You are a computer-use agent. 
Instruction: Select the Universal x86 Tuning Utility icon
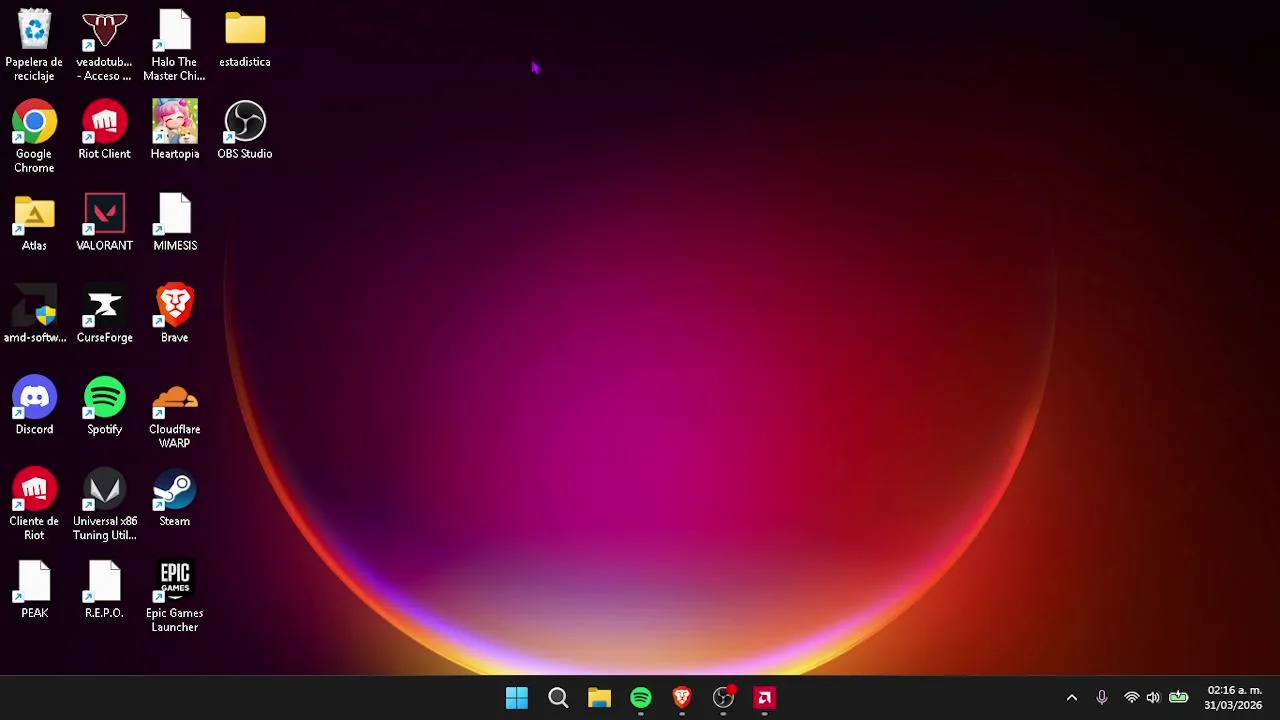click(104, 505)
